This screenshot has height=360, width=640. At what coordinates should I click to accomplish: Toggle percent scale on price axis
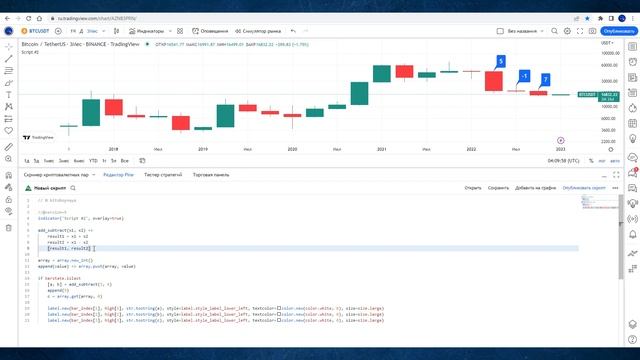[x=591, y=161]
